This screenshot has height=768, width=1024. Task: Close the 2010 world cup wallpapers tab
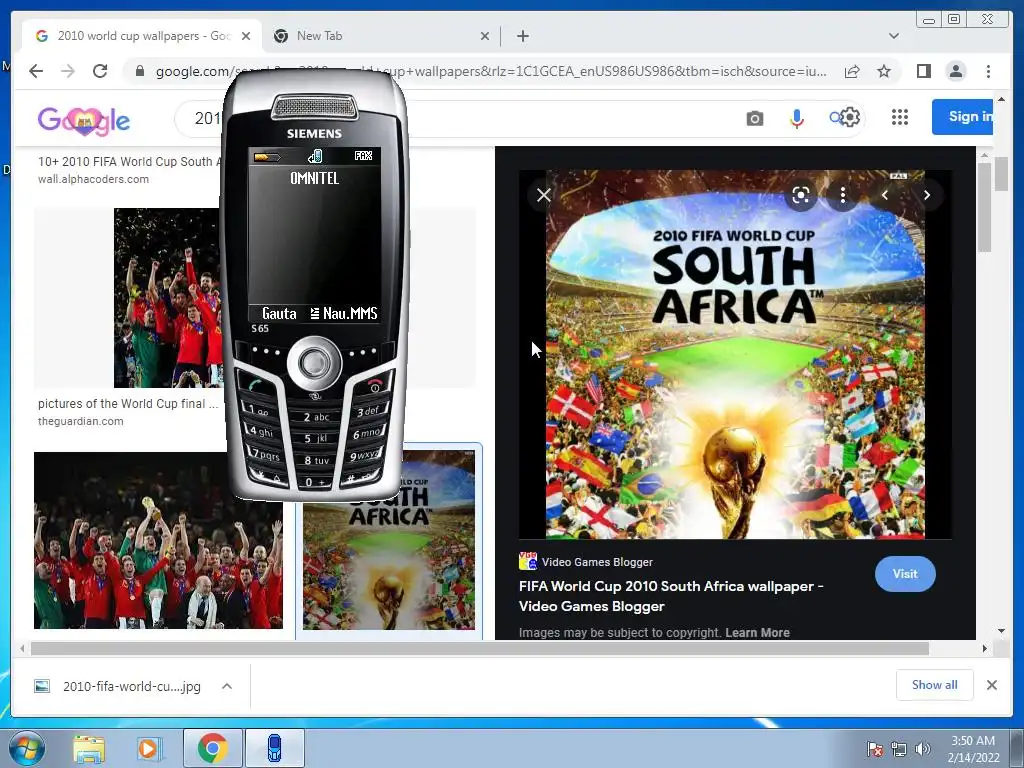[x=246, y=36]
